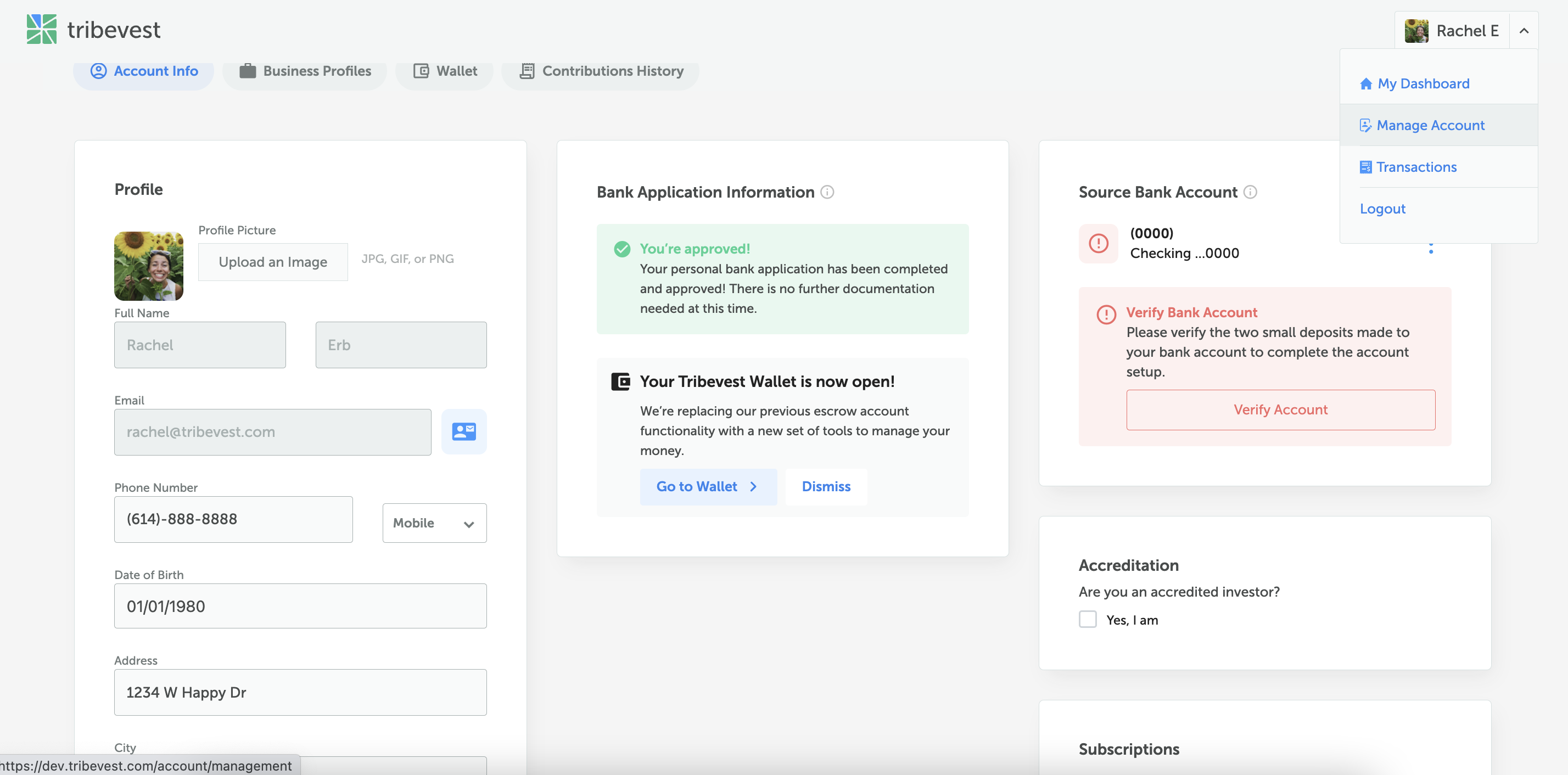Click Bank Application Information info icon
This screenshot has width=1568, height=775.
pos(827,192)
